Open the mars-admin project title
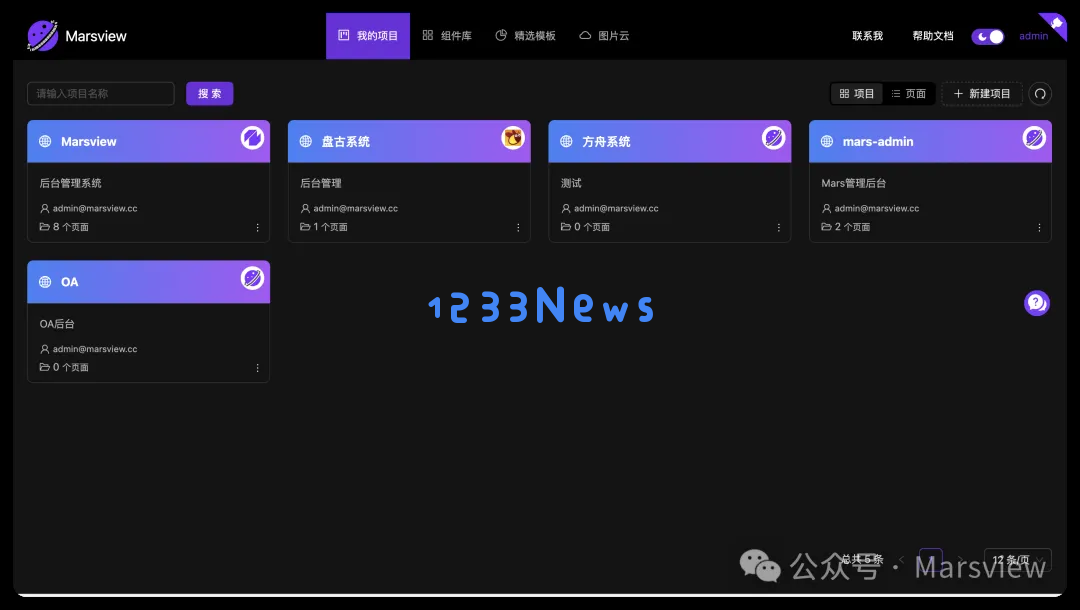 (x=878, y=142)
